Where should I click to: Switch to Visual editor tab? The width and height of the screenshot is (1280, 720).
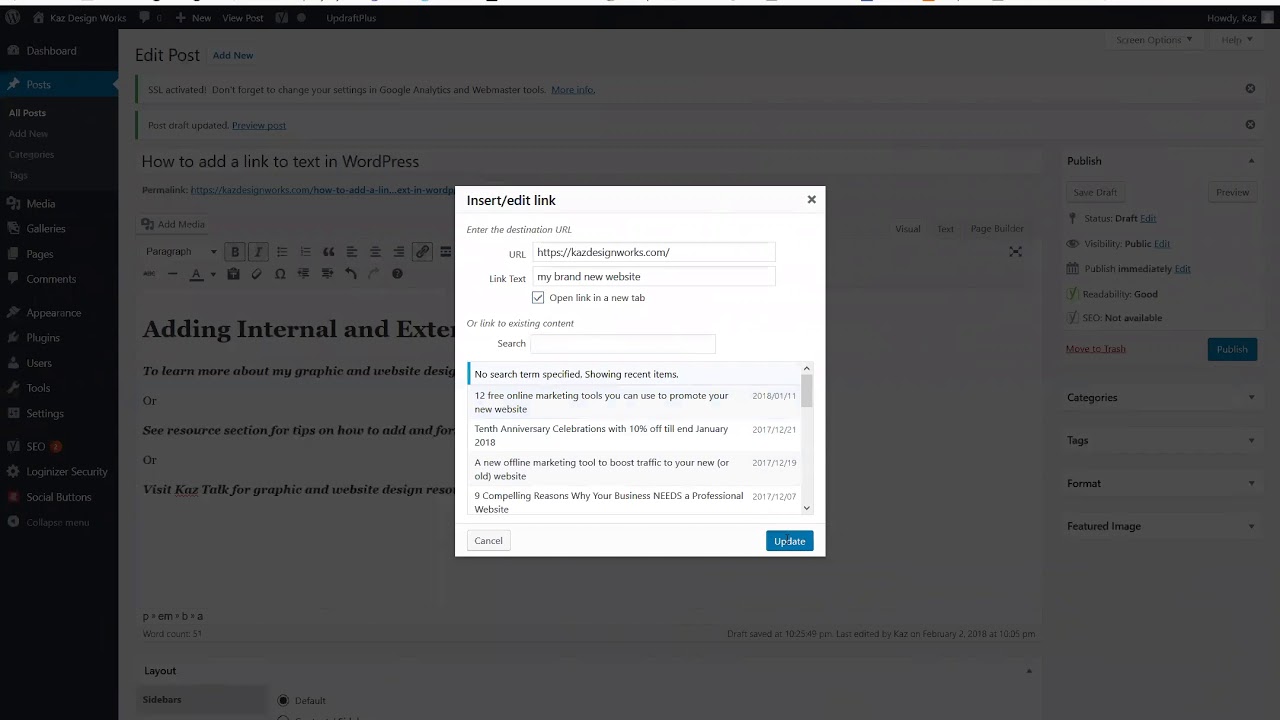[908, 229]
